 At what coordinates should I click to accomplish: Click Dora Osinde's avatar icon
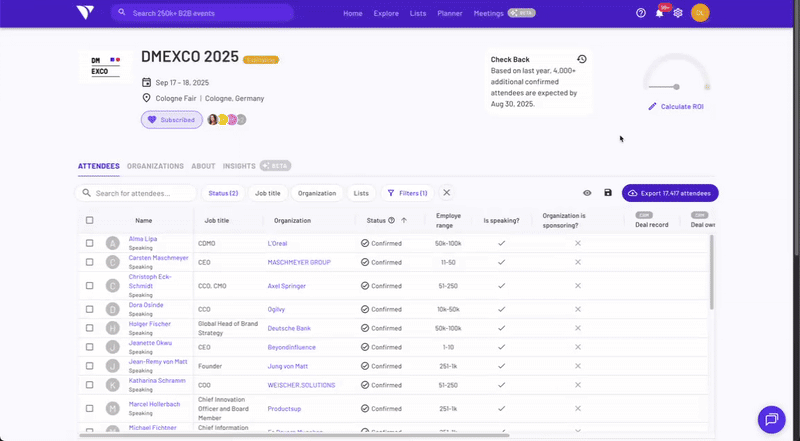pyautogui.click(x=112, y=309)
